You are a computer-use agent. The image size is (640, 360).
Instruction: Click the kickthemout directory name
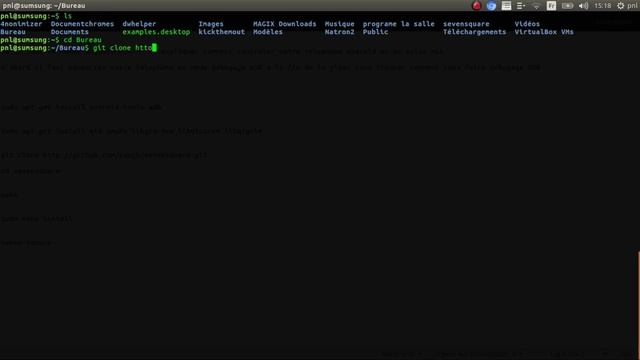click(222, 32)
